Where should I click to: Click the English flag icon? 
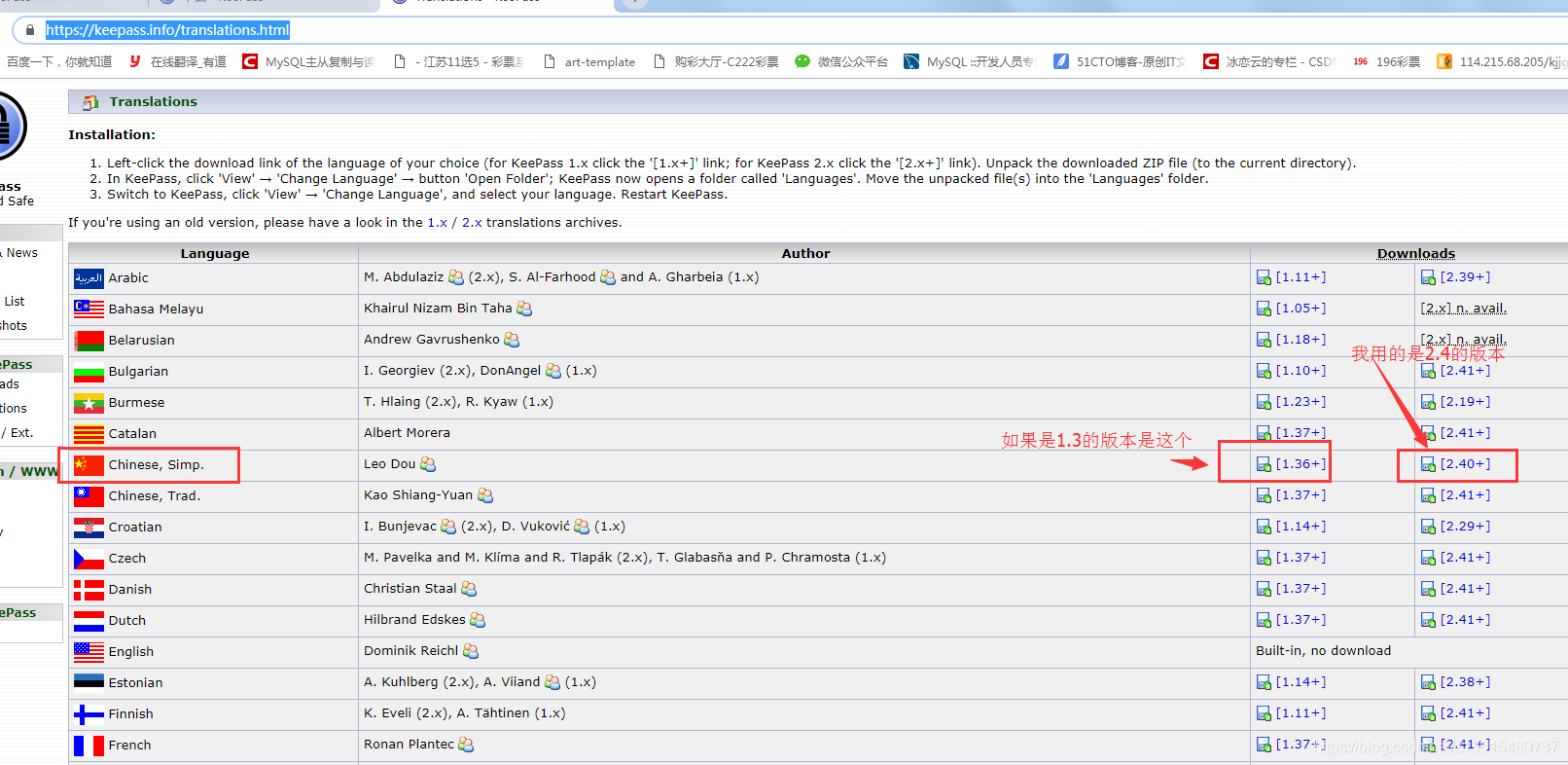89,652
